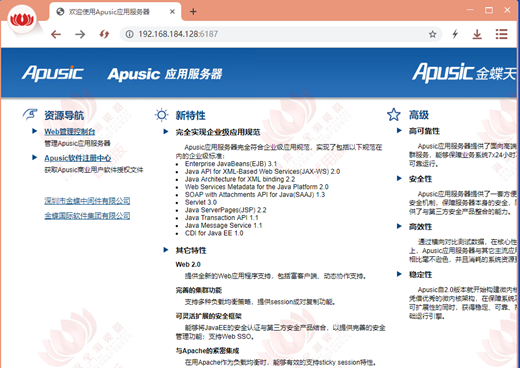Click the 获取Apusic商业用户软件授权文件 description
520x368 pixels.
94,170
